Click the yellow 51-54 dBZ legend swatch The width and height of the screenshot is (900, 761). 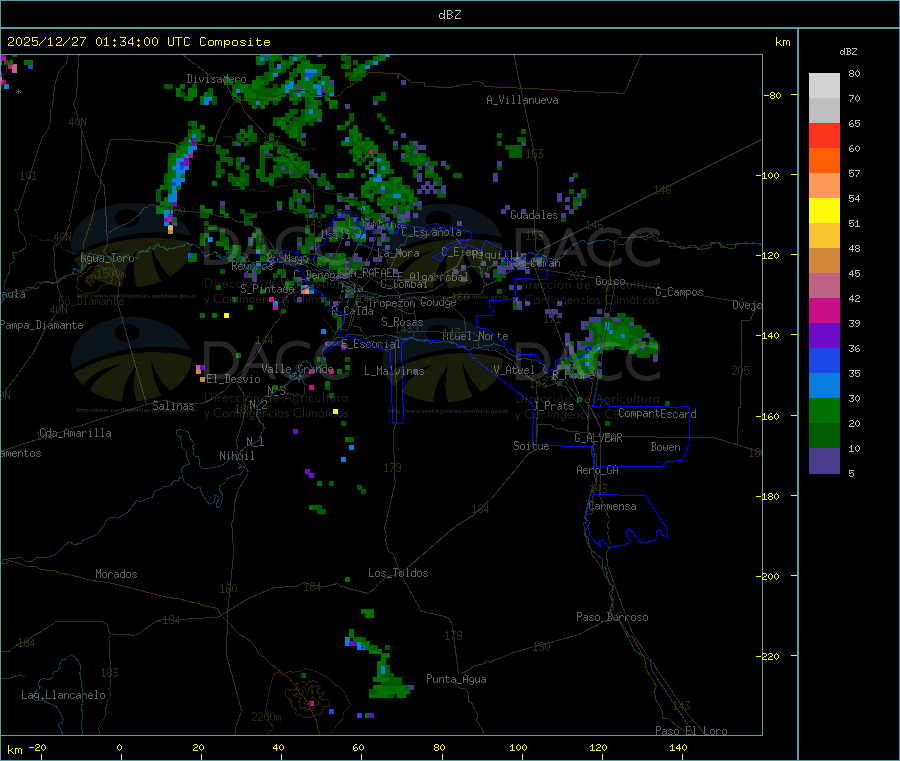[824, 211]
